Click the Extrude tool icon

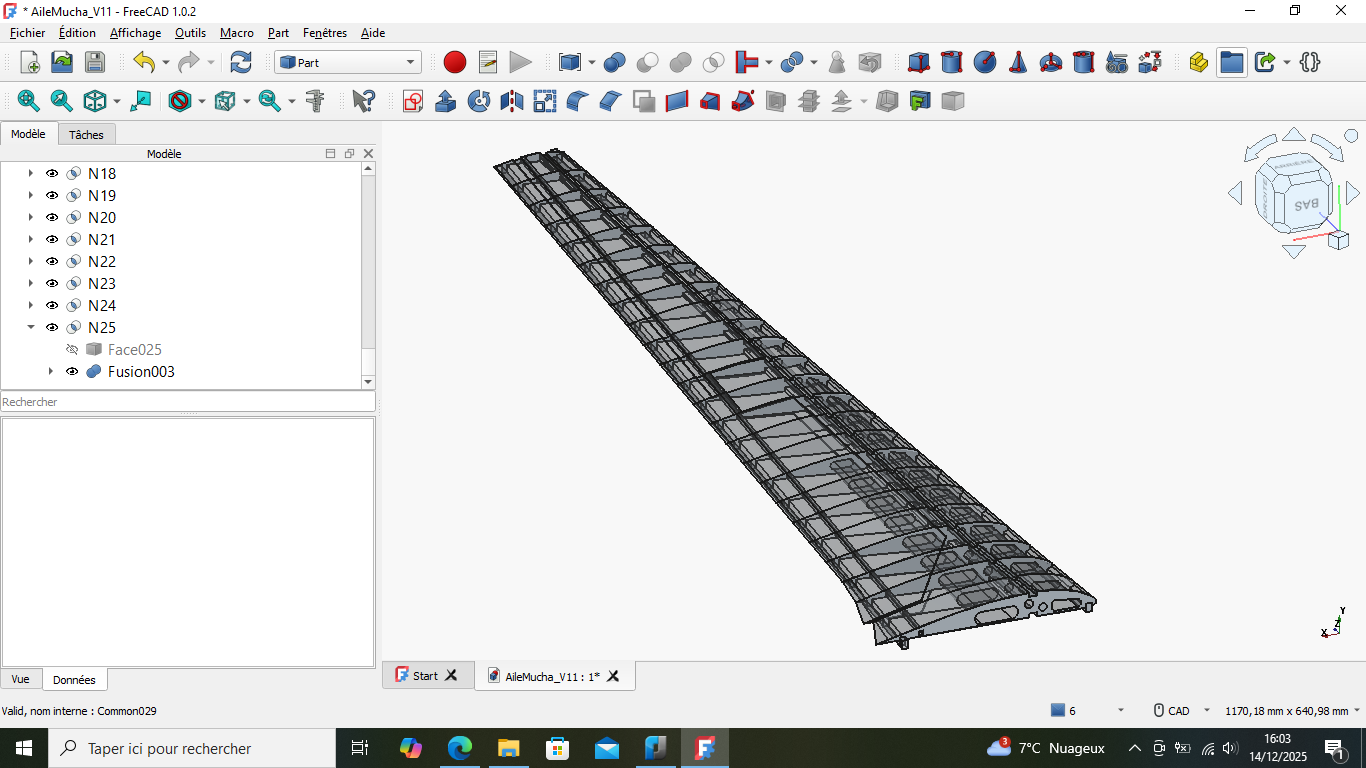[446, 101]
